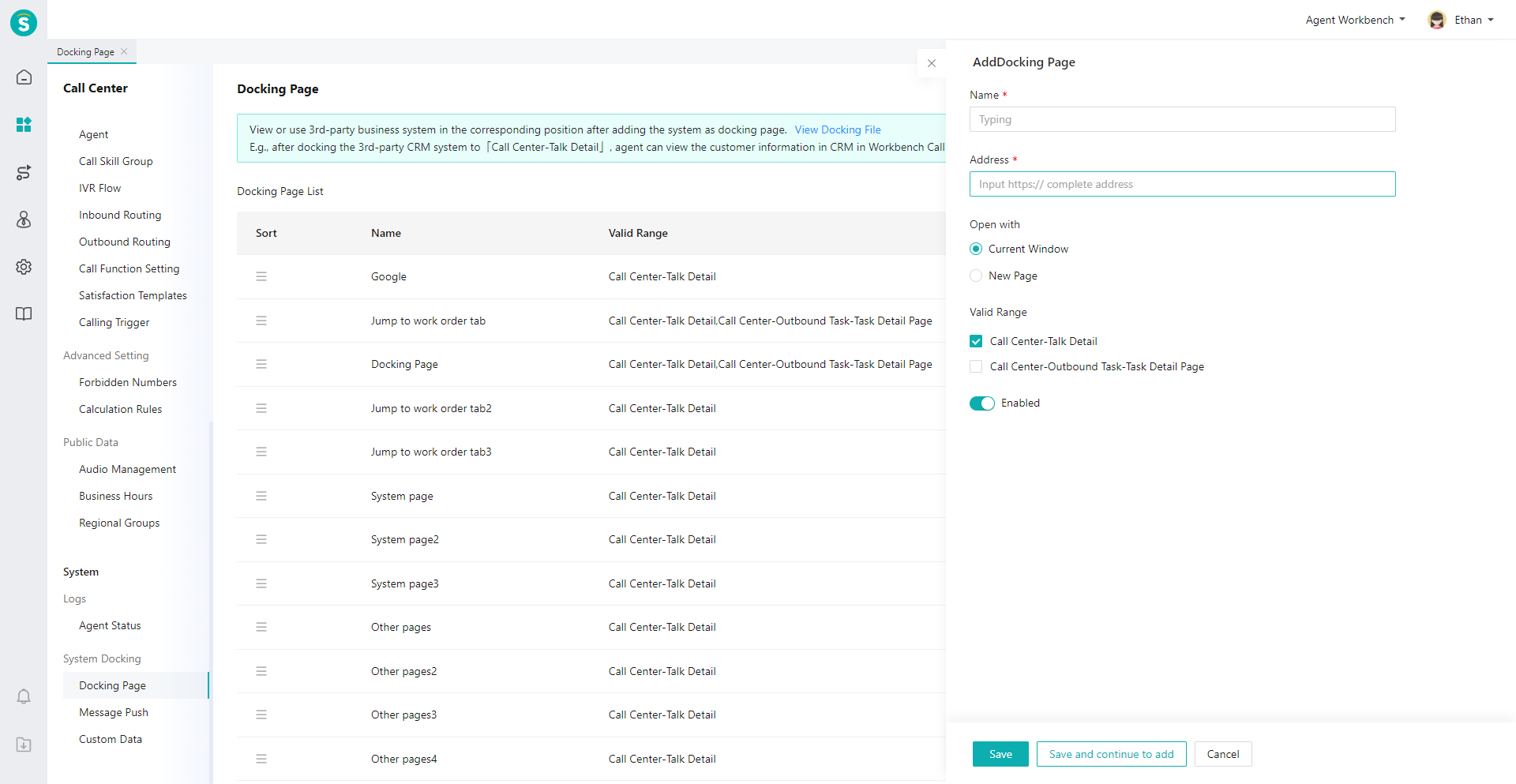The height and width of the screenshot is (784, 1516).
Task: Check Call Center-Outbound Task-Task Detail Page
Action: [x=976, y=366]
